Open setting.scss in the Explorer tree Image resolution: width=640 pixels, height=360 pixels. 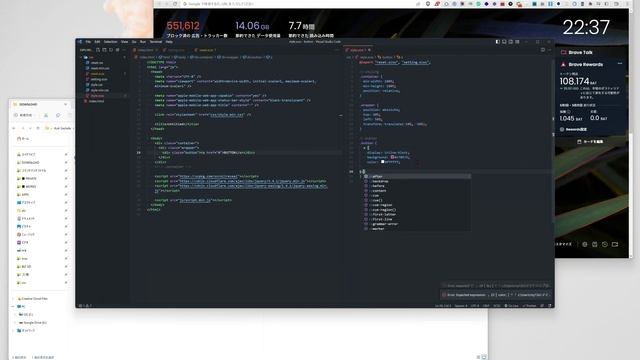click(99, 79)
